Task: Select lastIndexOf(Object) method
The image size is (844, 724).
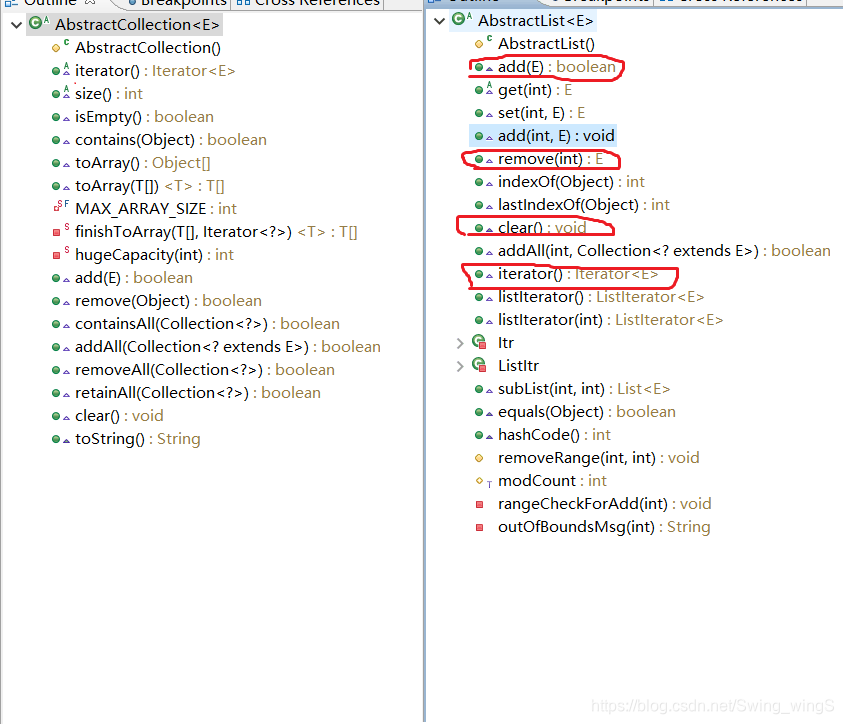Action: tap(583, 205)
